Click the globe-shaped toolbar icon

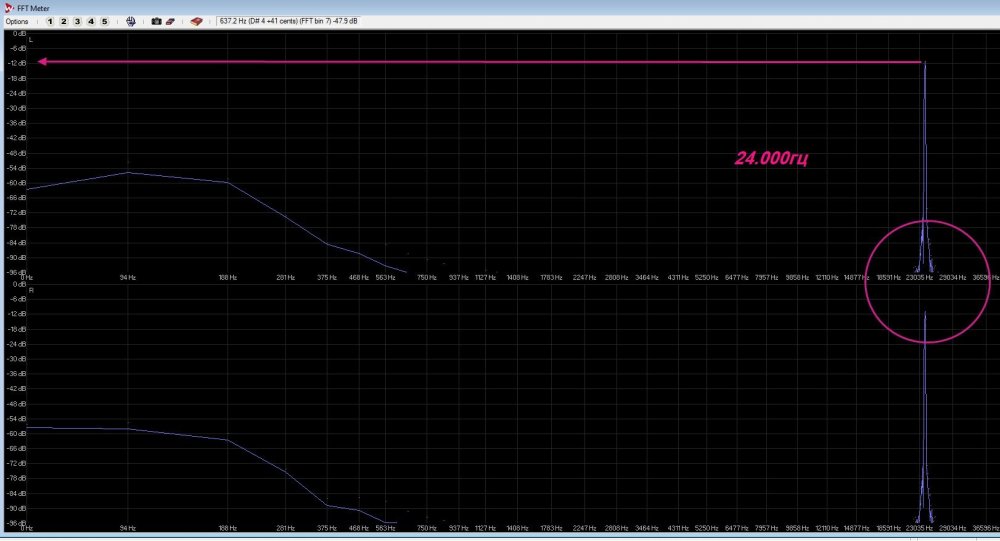pos(130,21)
